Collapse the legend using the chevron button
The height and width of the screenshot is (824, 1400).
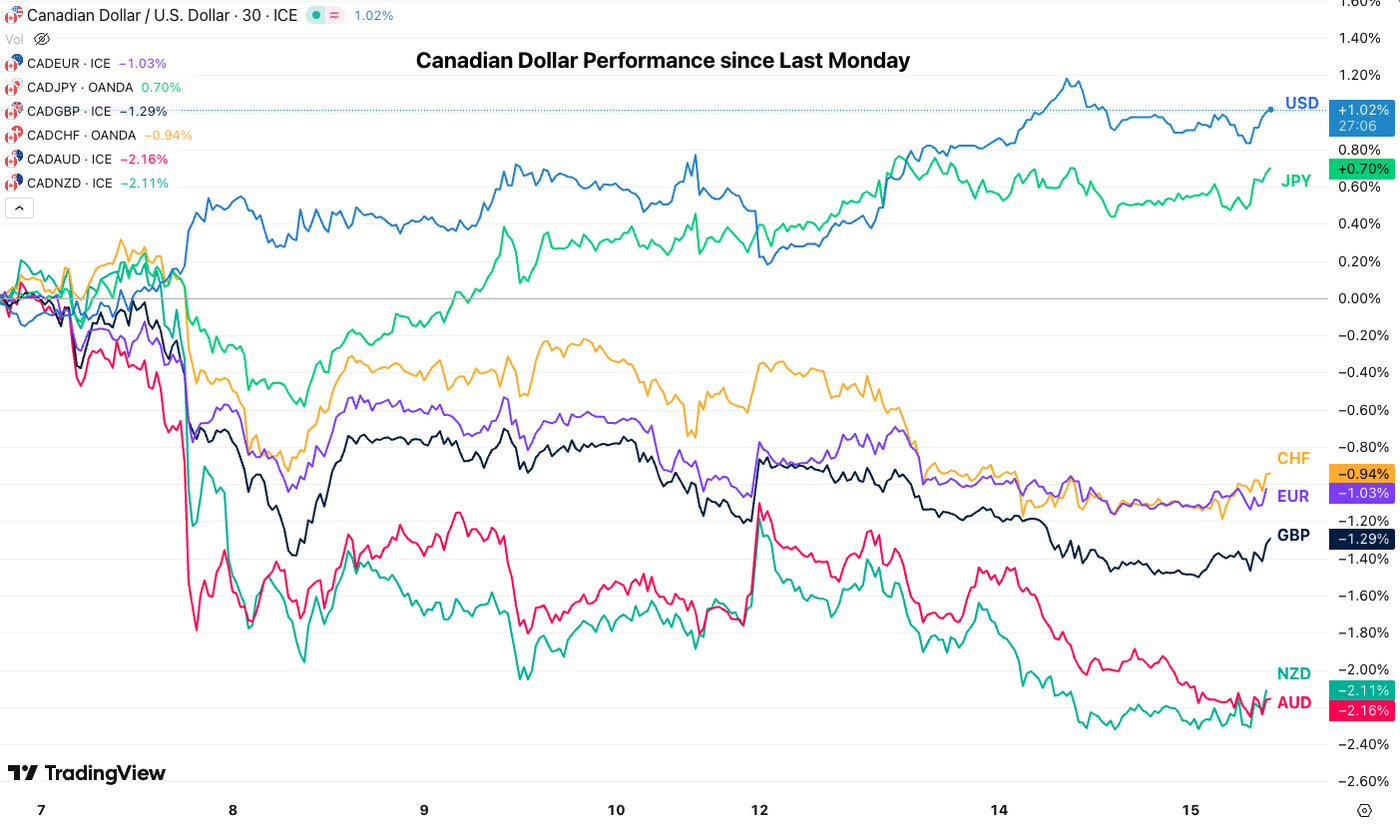pos(19,208)
